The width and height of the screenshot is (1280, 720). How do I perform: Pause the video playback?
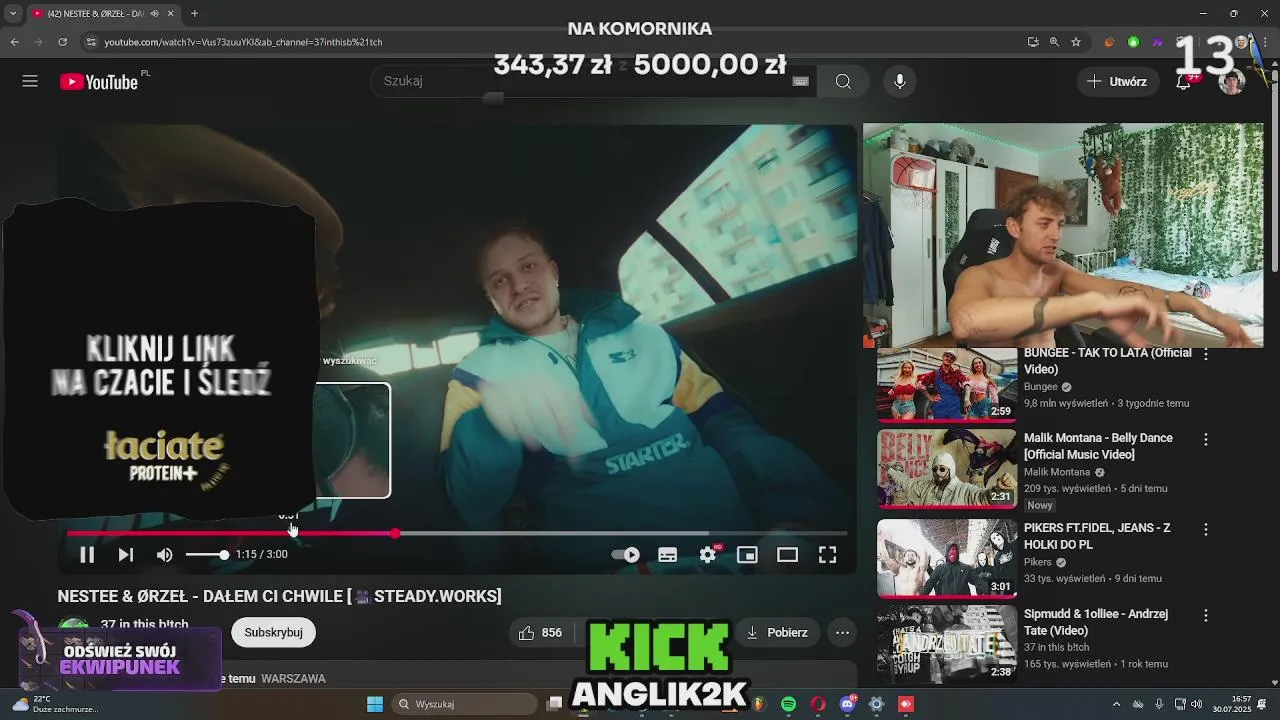[87, 554]
